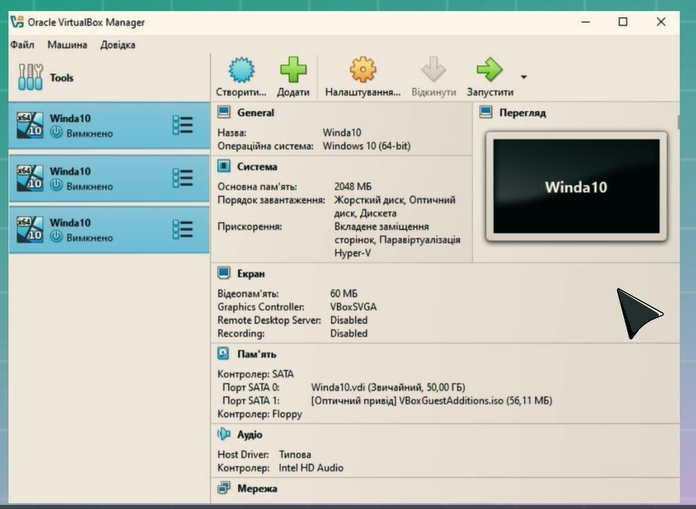
Task: Open the Машина menu
Action: click(x=67, y=45)
